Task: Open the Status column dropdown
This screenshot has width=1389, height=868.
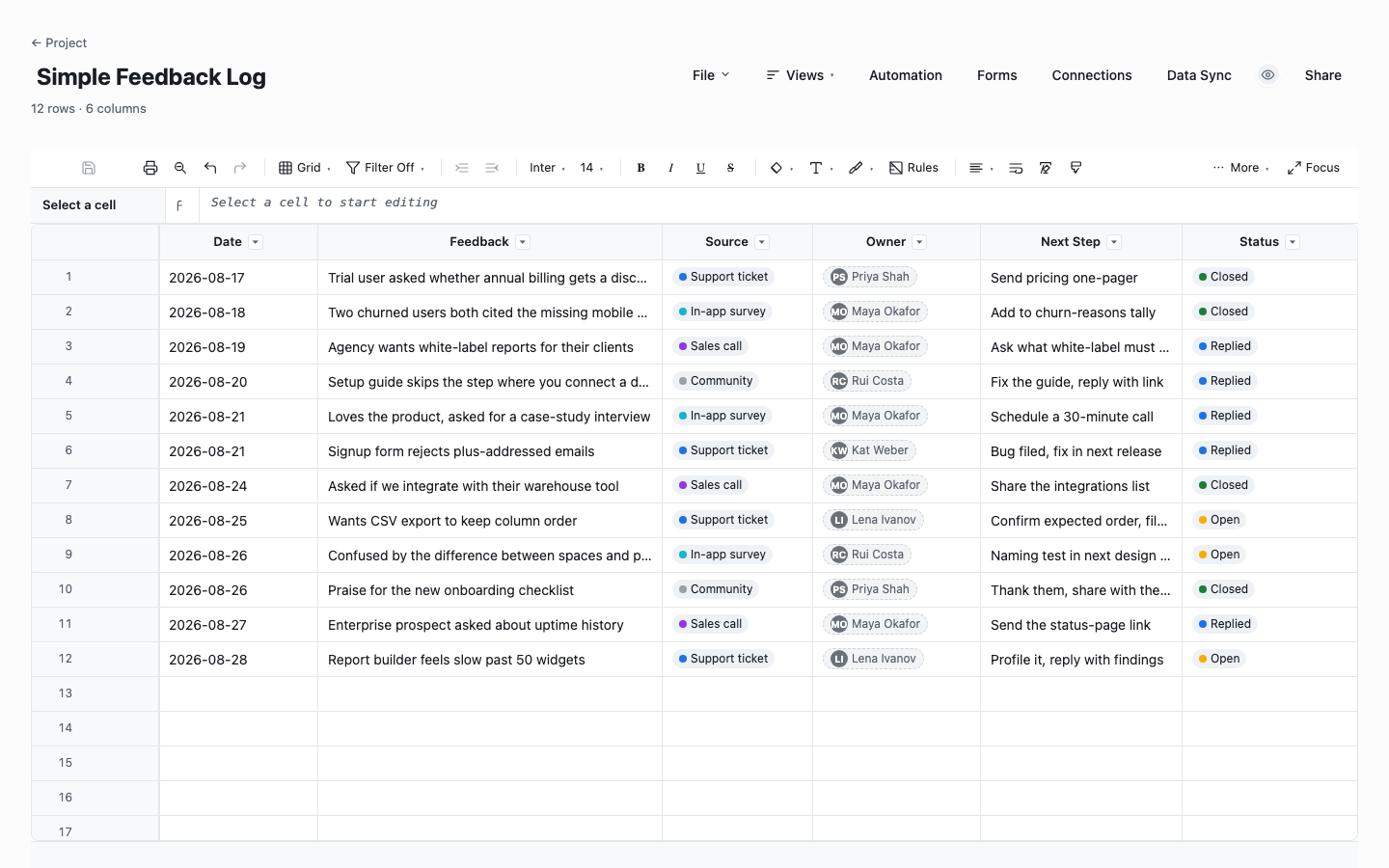Action: pyautogui.click(x=1293, y=242)
